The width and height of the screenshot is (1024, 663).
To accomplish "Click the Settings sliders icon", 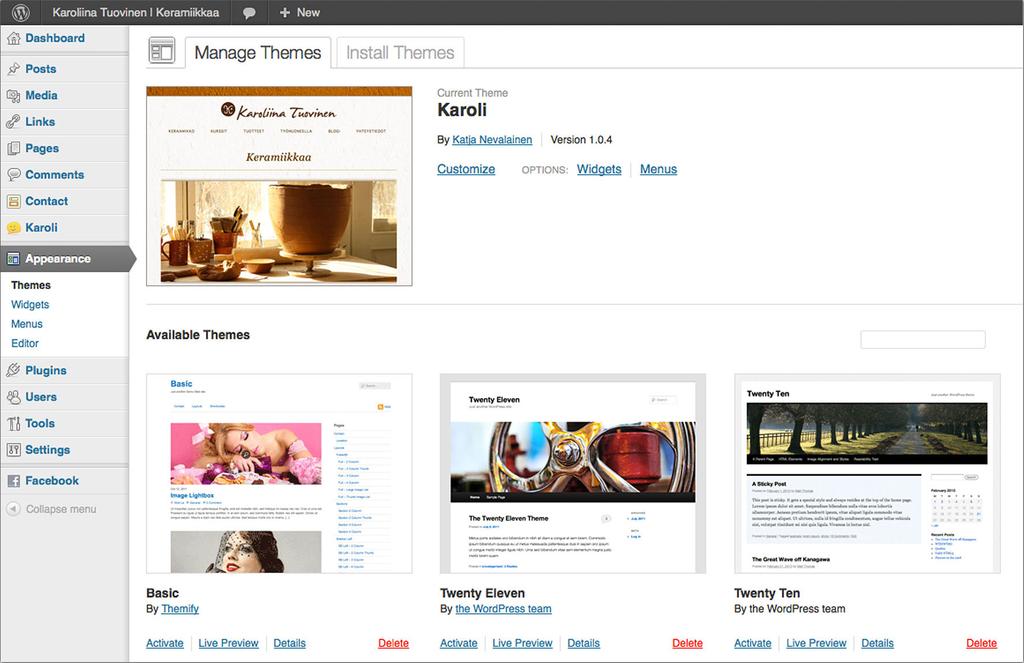I will (14, 450).
